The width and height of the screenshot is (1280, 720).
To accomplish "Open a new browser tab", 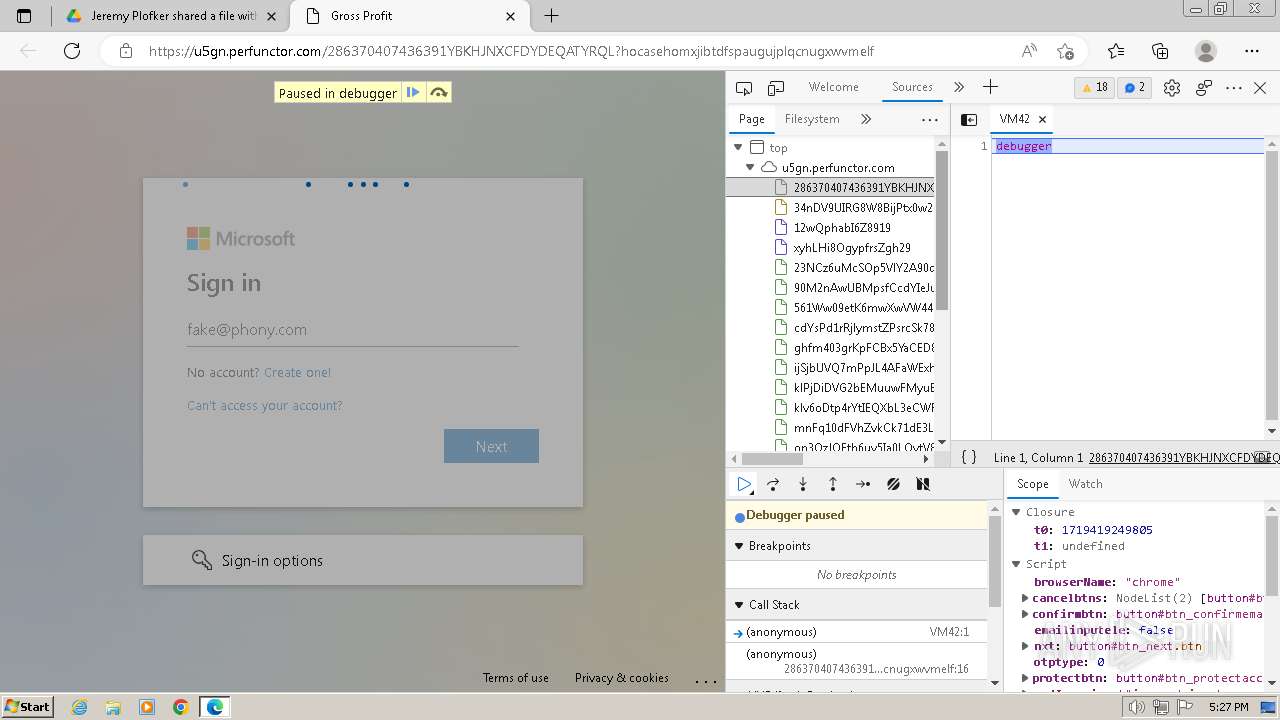I will point(551,16).
